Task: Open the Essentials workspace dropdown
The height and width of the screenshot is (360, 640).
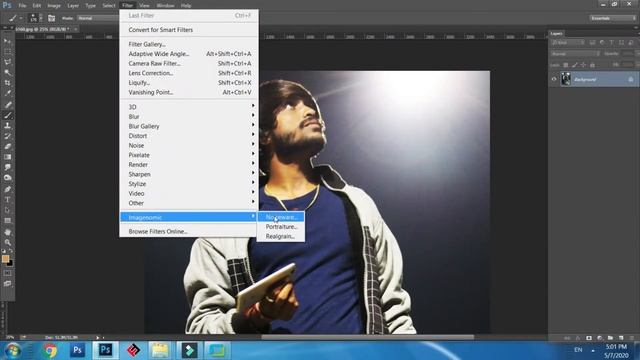Action: pyautogui.click(x=612, y=18)
